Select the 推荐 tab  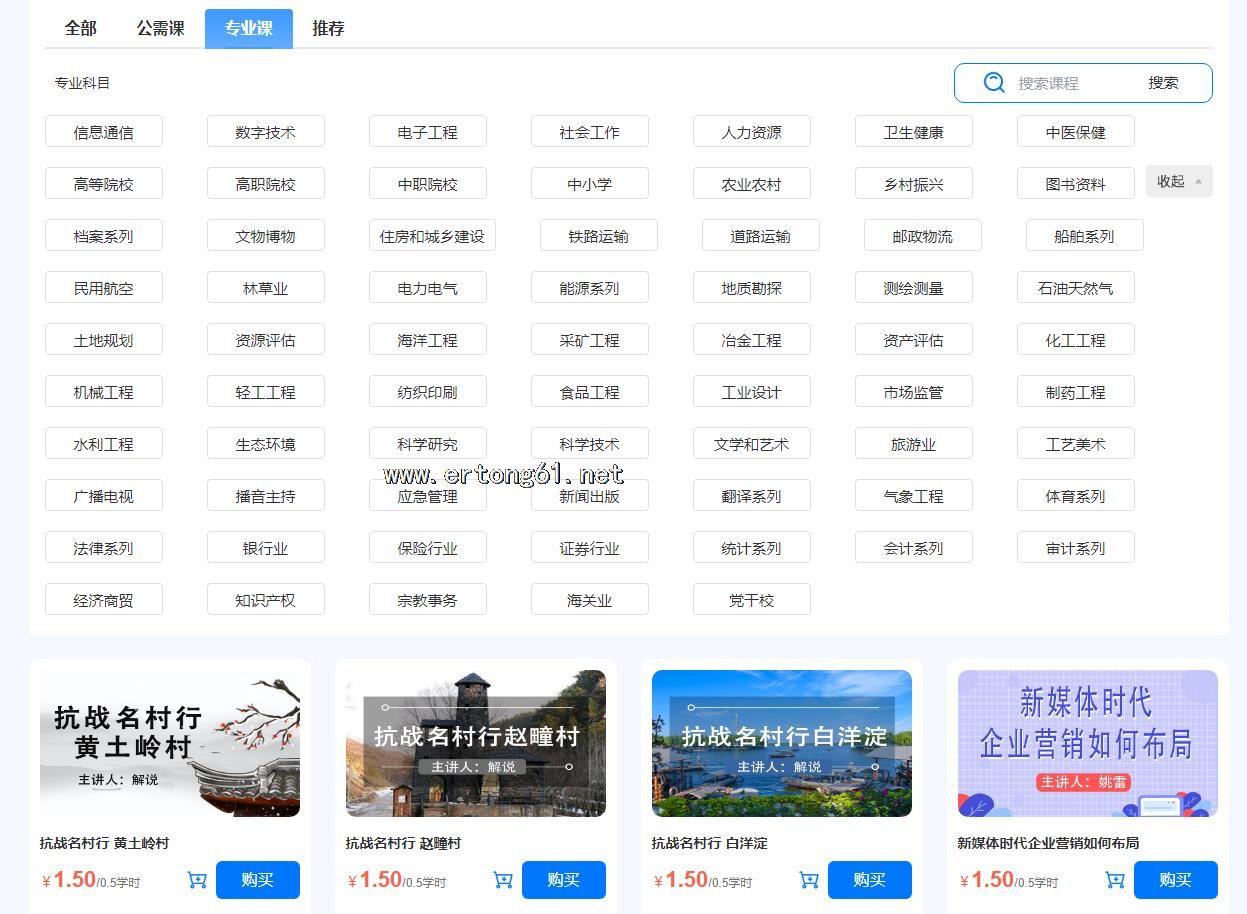[x=328, y=28]
